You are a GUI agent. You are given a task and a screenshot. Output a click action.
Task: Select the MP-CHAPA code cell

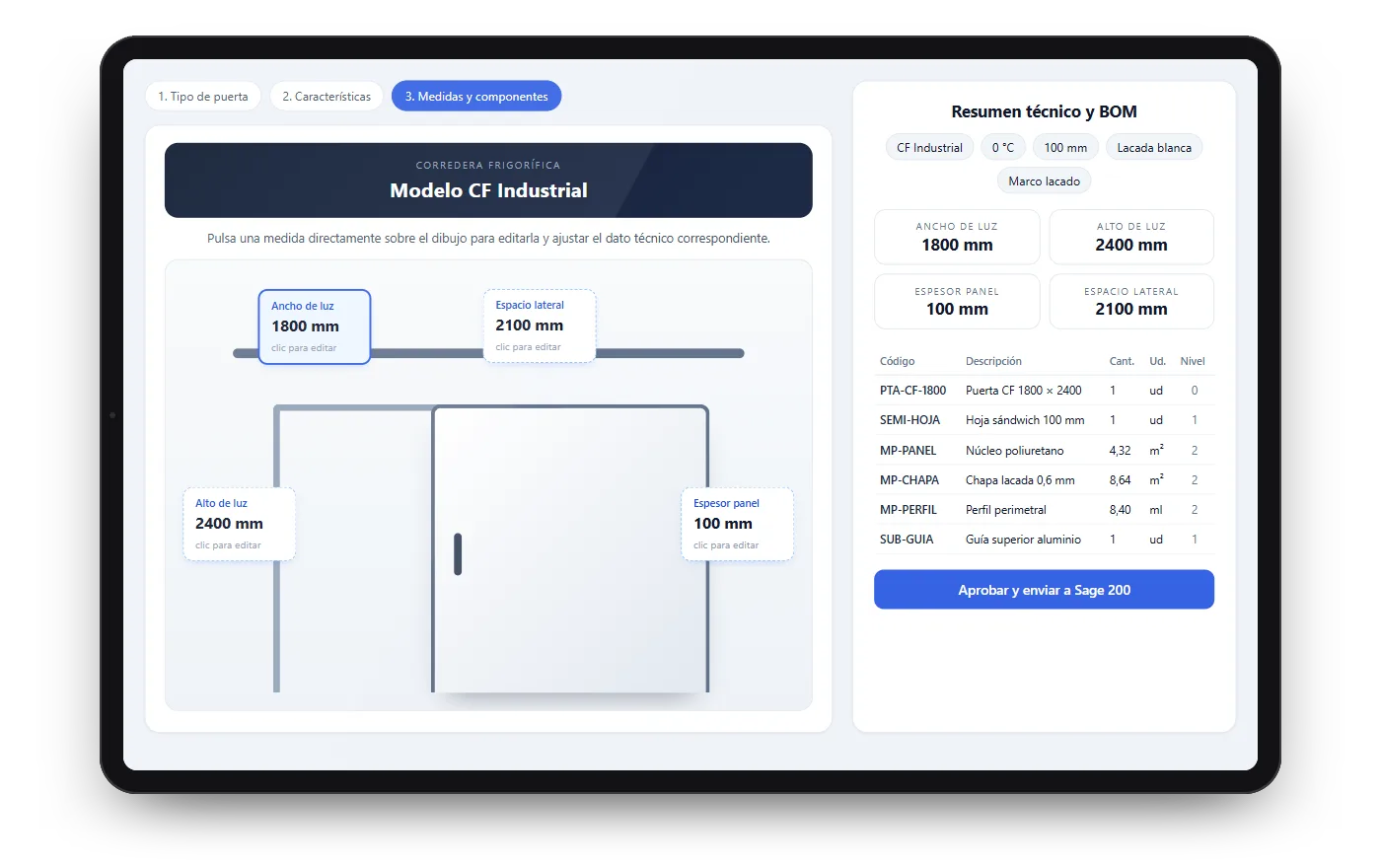(909, 480)
